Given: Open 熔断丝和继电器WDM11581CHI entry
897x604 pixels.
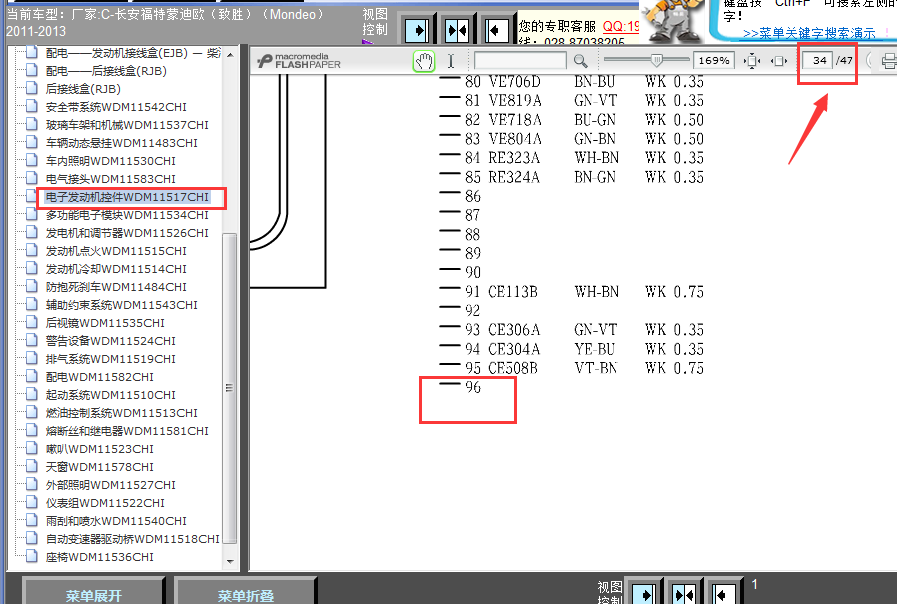Looking at the screenshot, I should [127, 431].
